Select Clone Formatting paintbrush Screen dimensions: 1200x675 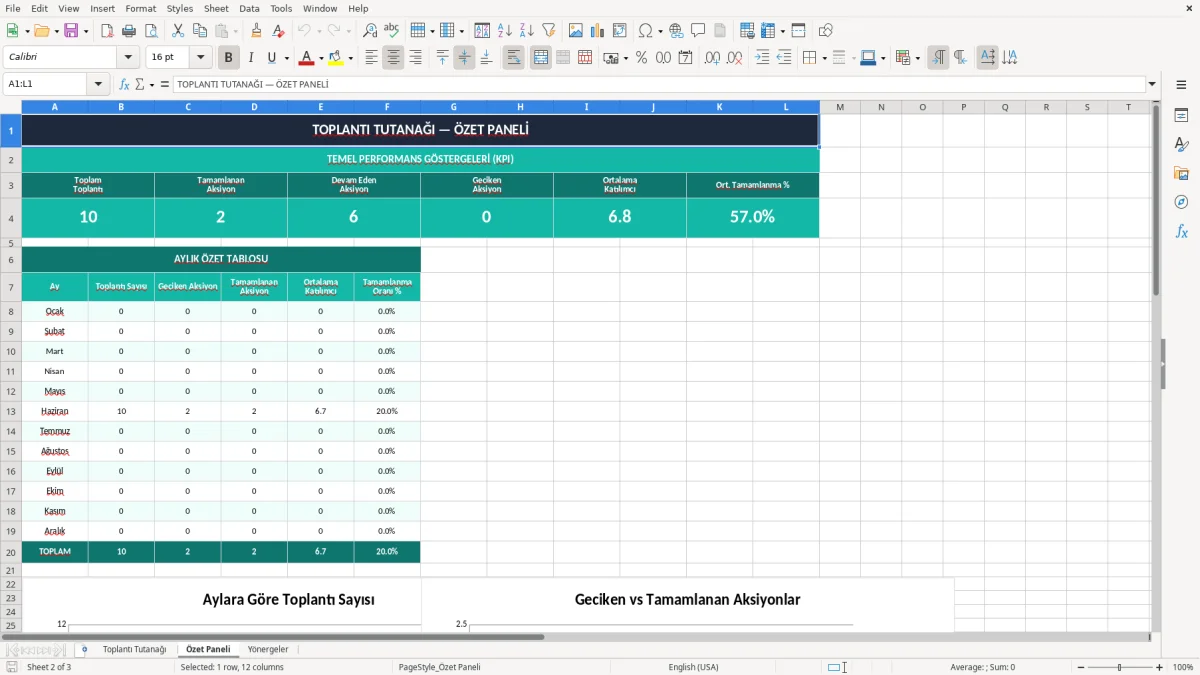(257, 31)
